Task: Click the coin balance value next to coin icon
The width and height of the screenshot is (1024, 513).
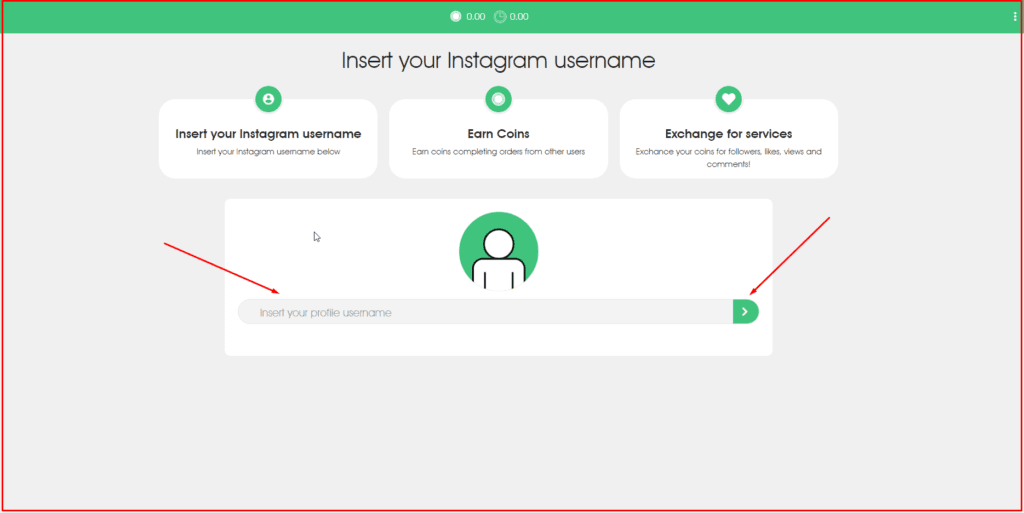Action: tap(475, 17)
